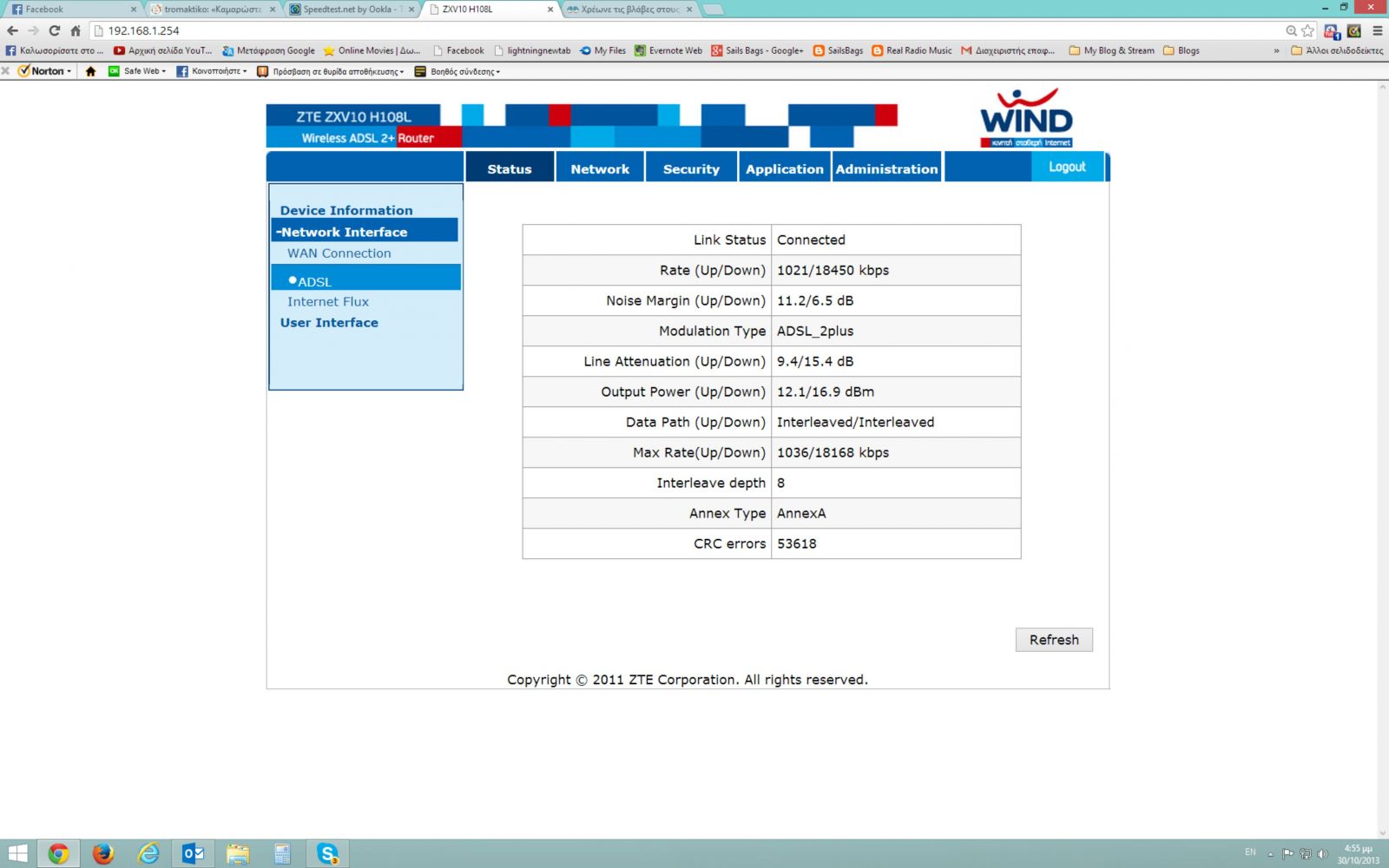This screenshot has width=1389, height=868.
Task: Open Firefox from the taskbar
Action: pyautogui.click(x=102, y=854)
